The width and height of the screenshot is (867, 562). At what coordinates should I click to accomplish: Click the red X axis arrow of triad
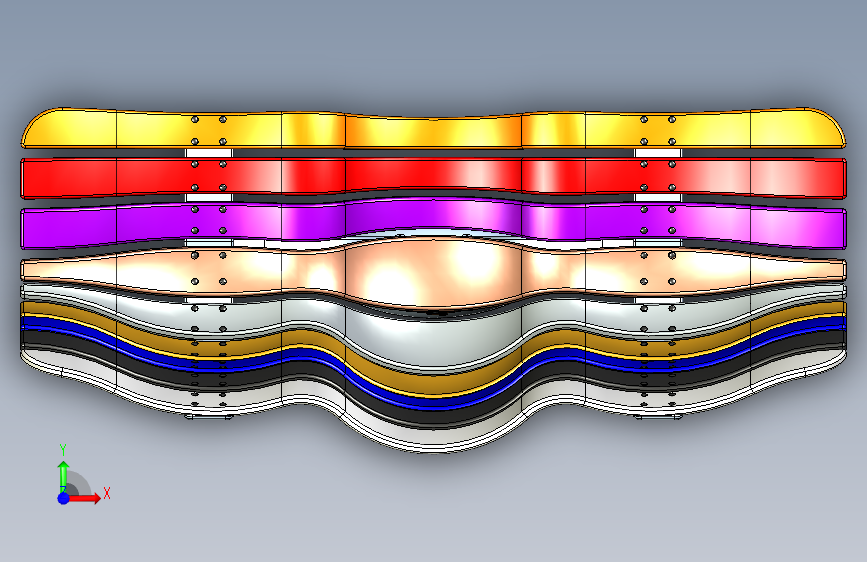(86, 498)
